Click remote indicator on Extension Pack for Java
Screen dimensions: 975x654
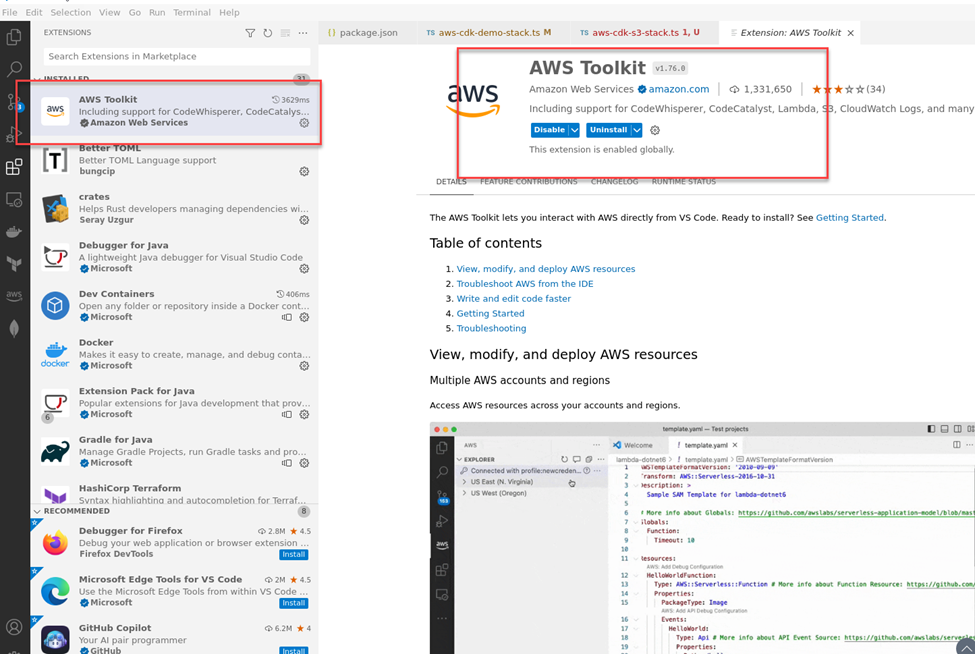[287, 414]
